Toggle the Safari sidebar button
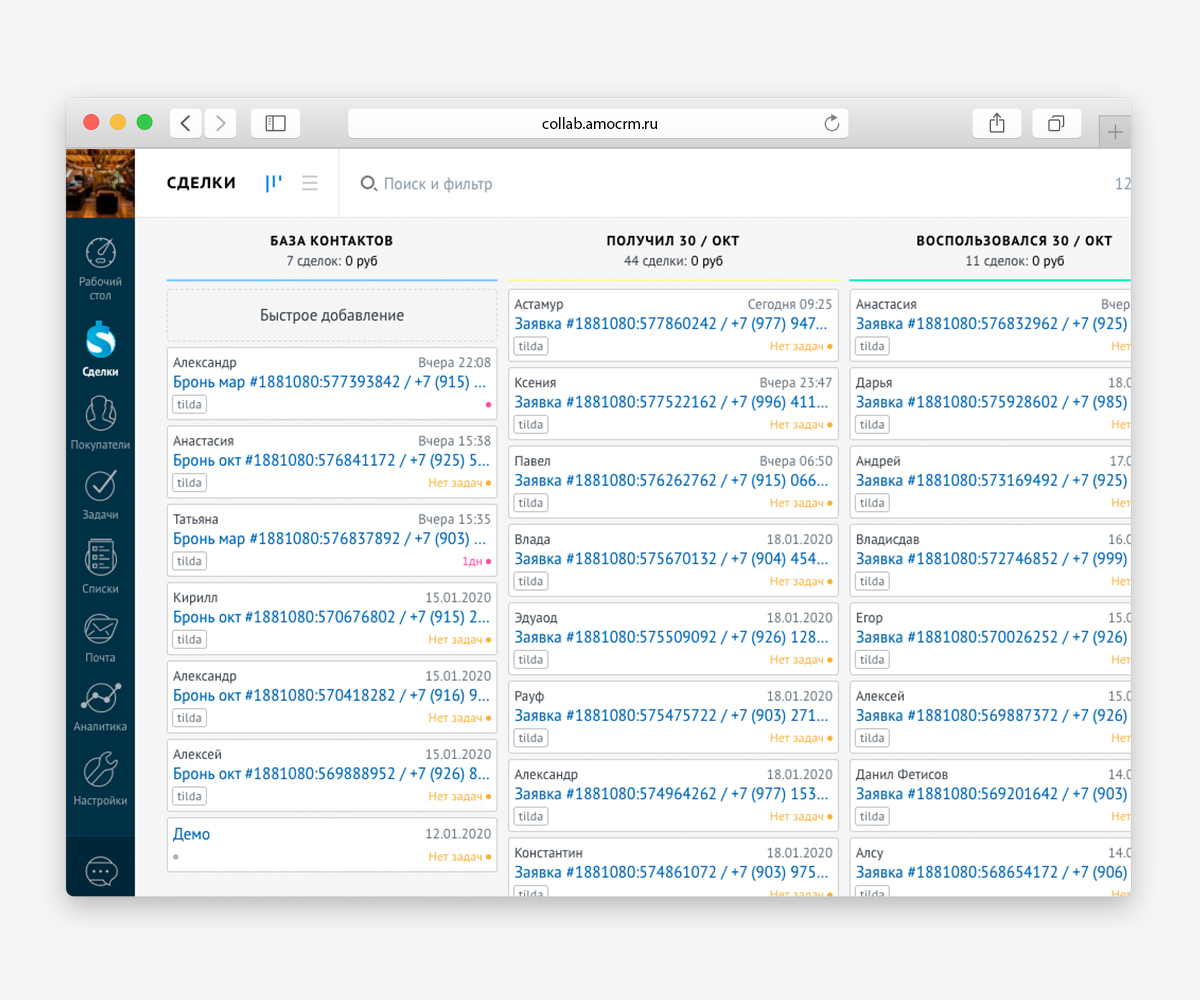The height and width of the screenshot is (1000, 1200). [x=275, y=123]
